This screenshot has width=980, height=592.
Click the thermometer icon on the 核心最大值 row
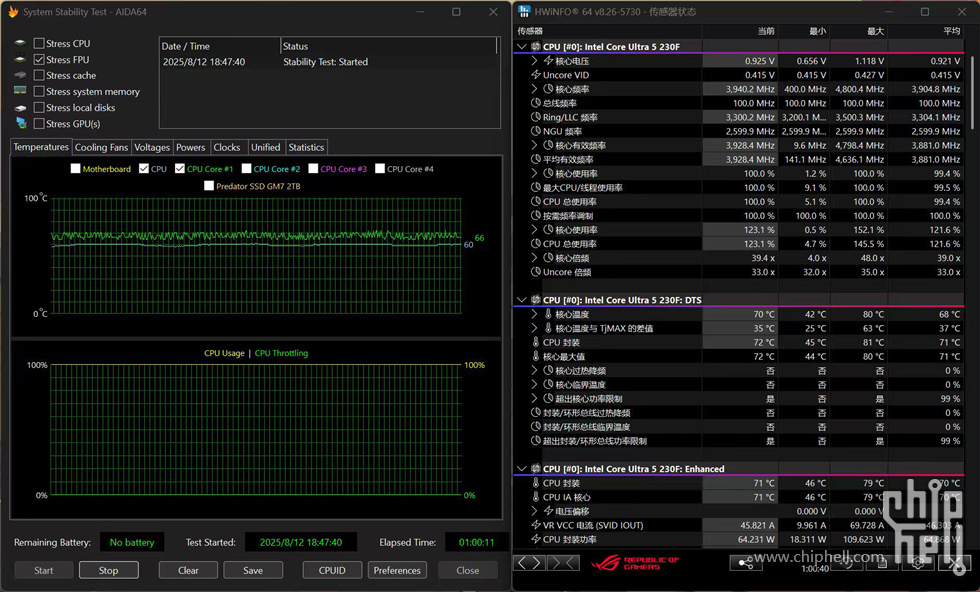pyautogui.click(x=536, y=356)
